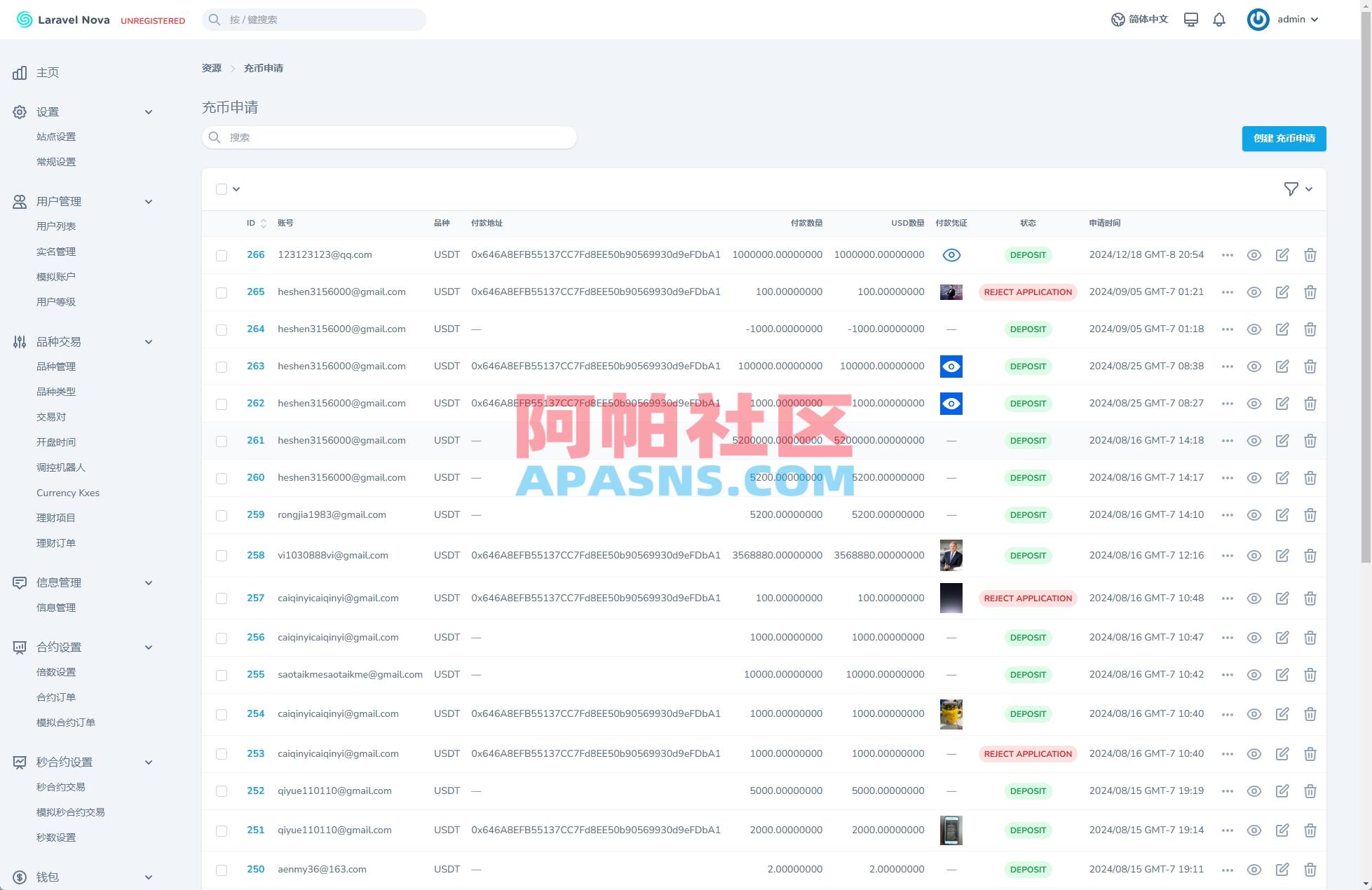Click the language globe icon next to 简体中文
Screen dimensions: 1372x890
[x=1118, y=19]
